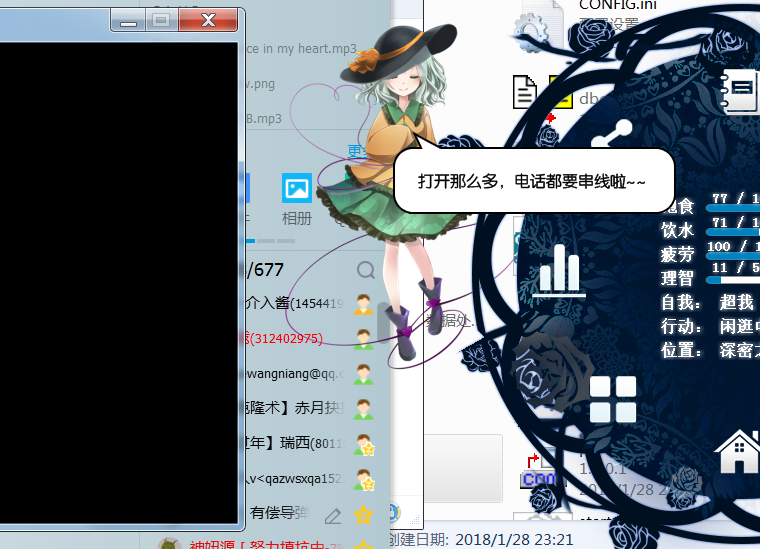Select member 介入酱(1454419
This screenshot has width=760, height=549.
click(x=295, y=303)
